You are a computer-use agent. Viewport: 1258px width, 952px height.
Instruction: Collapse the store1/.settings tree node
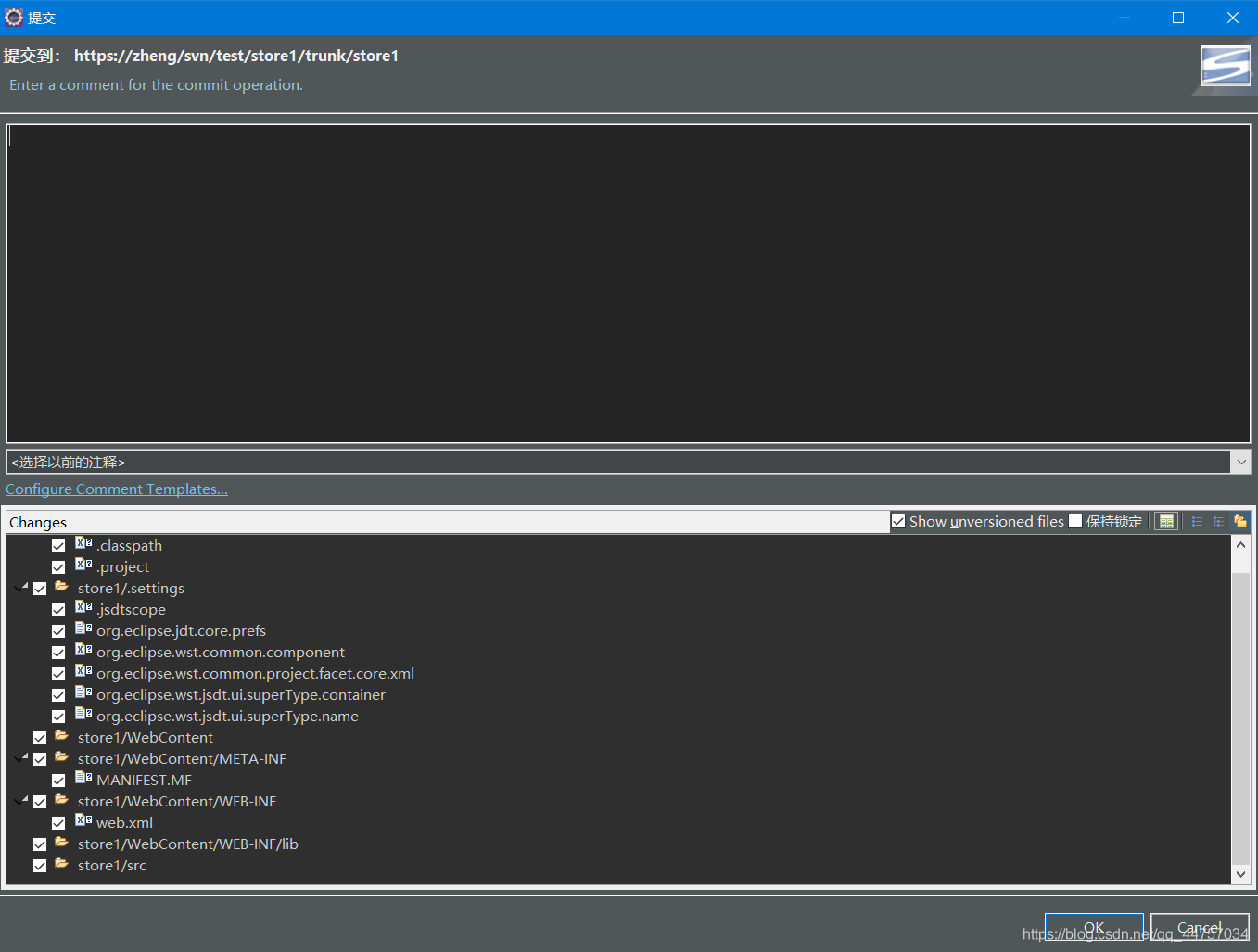point(21,588)
